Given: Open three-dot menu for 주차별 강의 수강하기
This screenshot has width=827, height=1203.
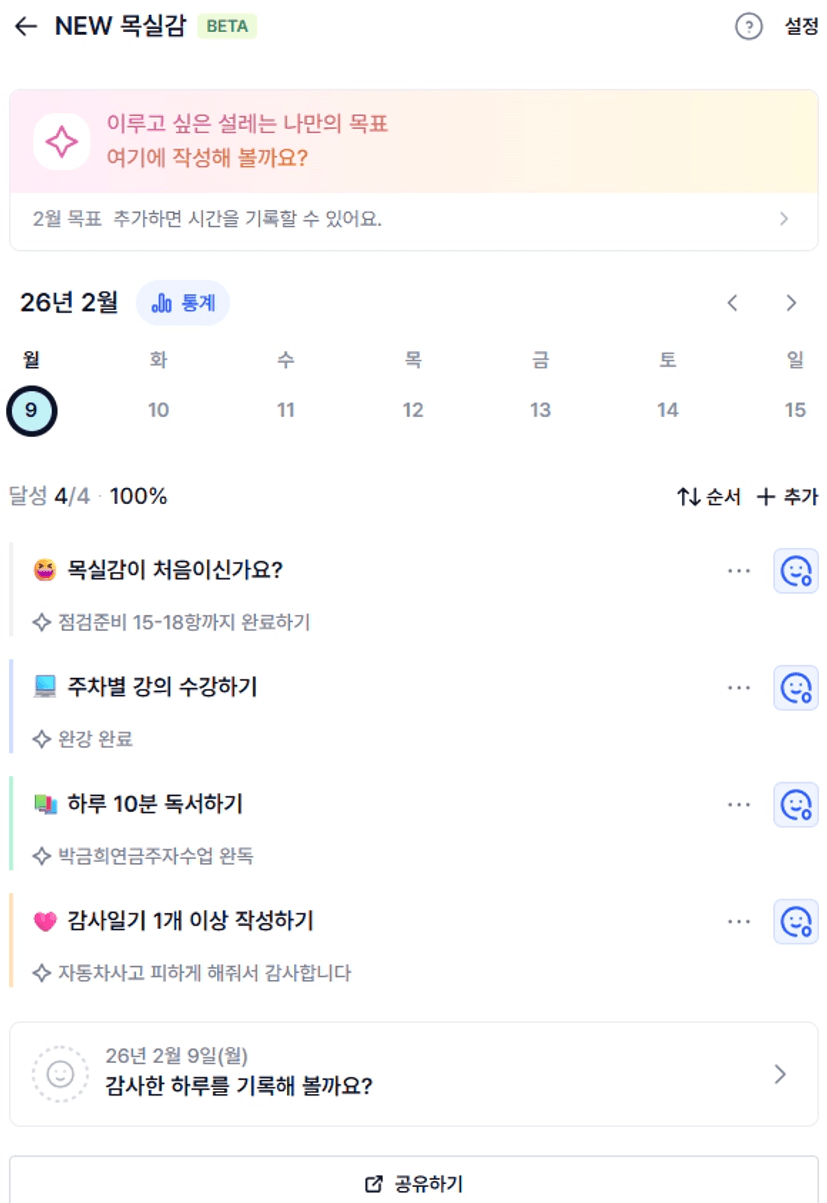Looking at the screenshot, I should (739, 688).
